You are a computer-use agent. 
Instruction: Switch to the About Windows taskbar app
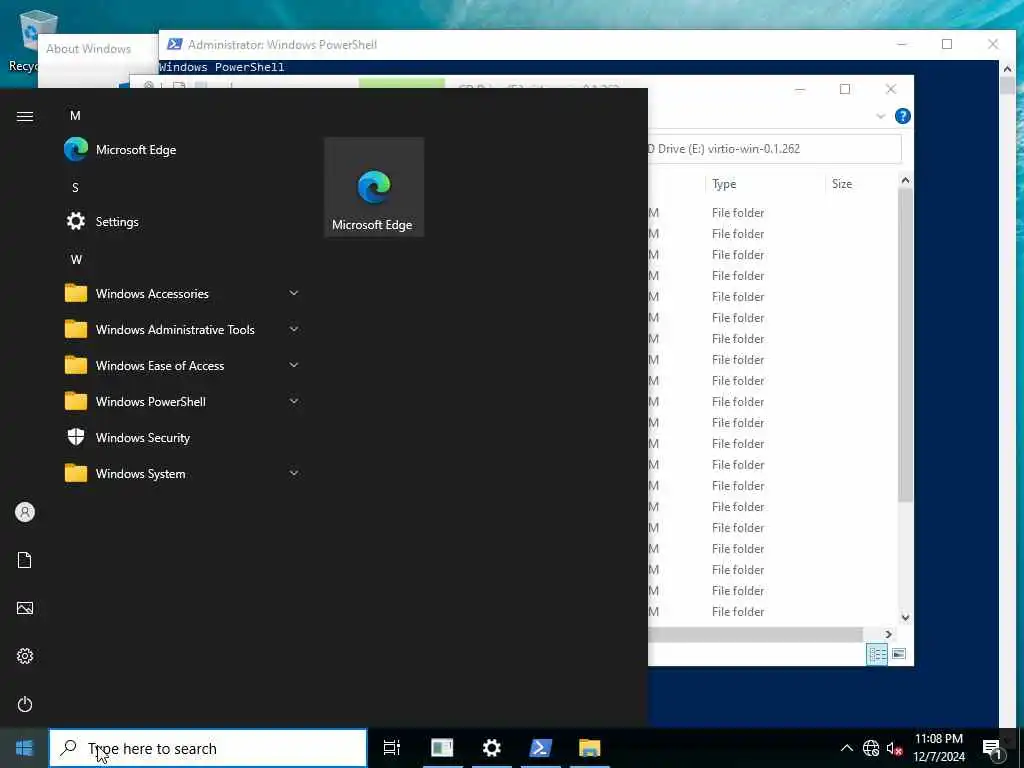click(442, 748)
